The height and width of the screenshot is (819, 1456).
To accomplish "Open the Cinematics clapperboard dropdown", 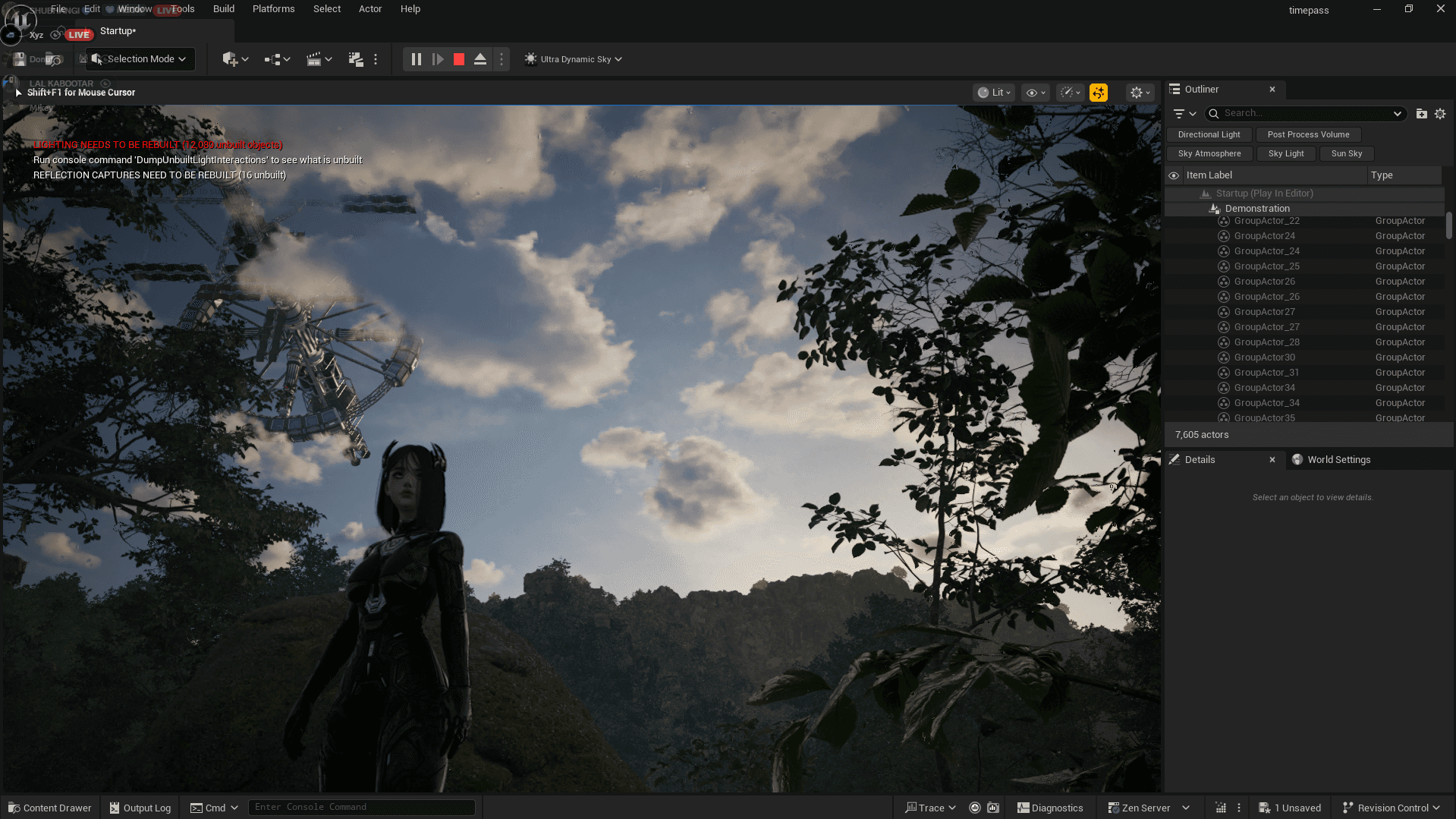I will [x=319, y=59].
